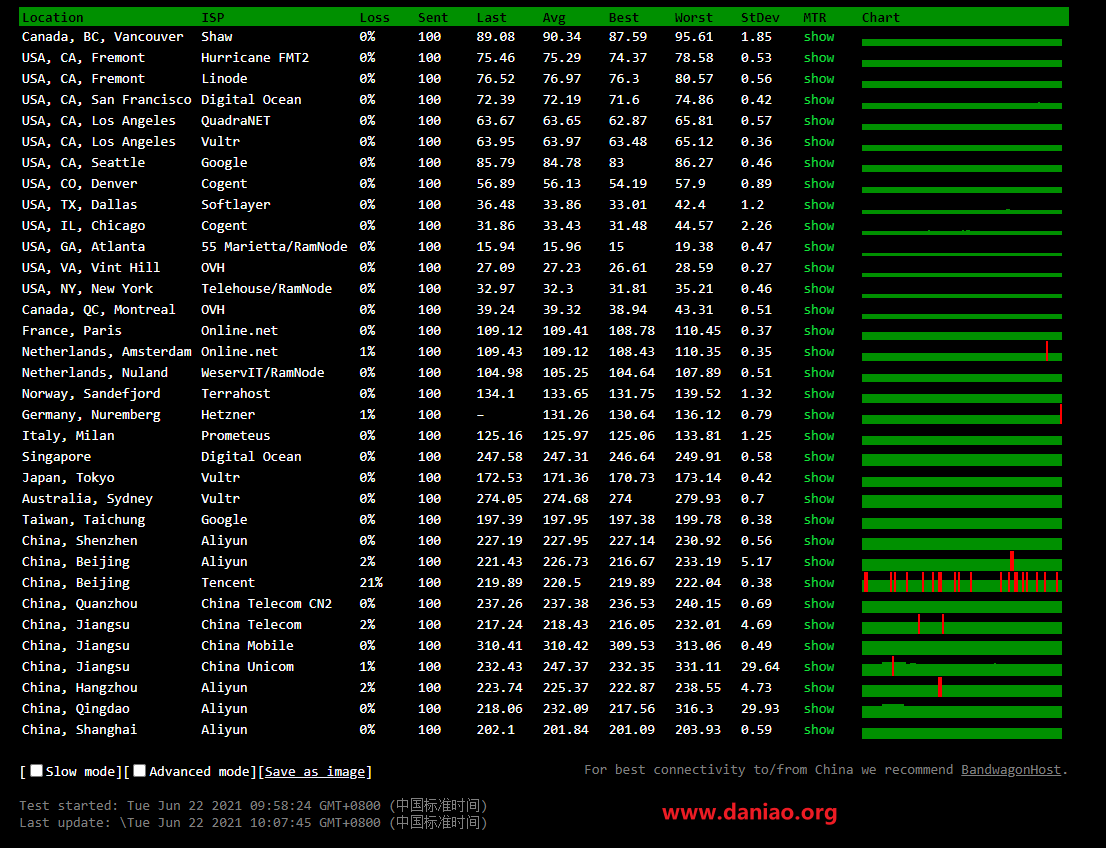Show MTR for Shanghai Aliyun row
This screenshot has width=1106, height=848.
coord(819,729)
